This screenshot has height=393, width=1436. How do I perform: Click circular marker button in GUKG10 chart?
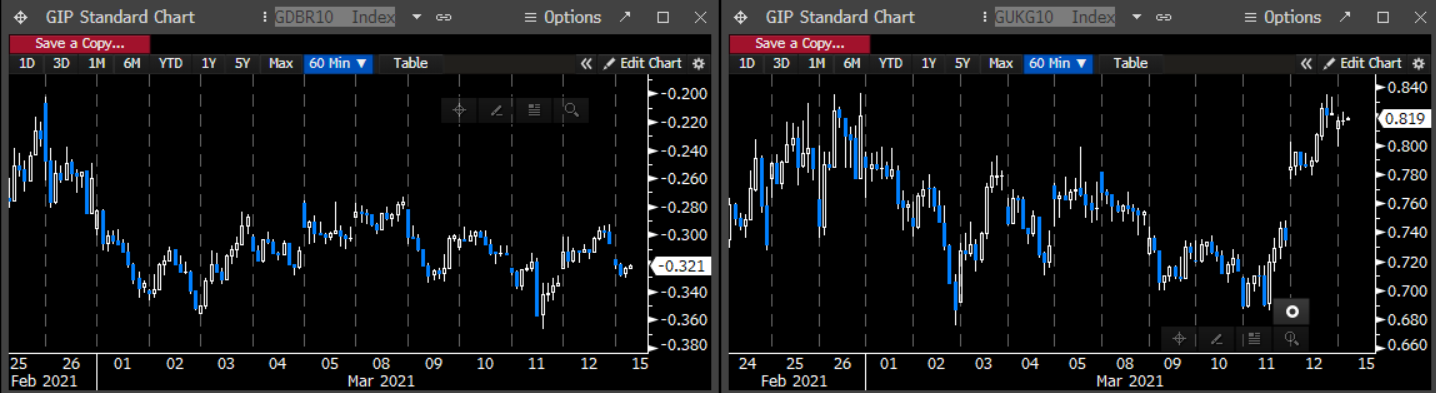pos(1291,311)
